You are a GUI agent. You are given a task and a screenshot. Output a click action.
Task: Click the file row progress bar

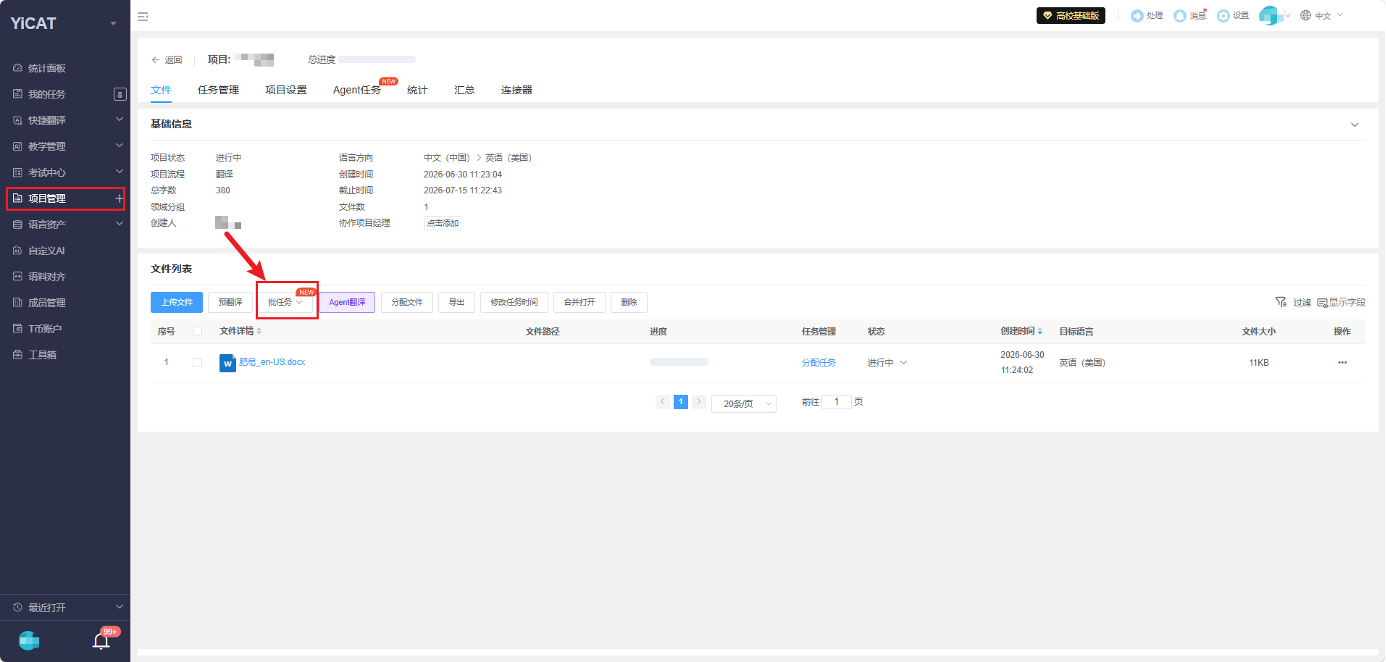679,362
